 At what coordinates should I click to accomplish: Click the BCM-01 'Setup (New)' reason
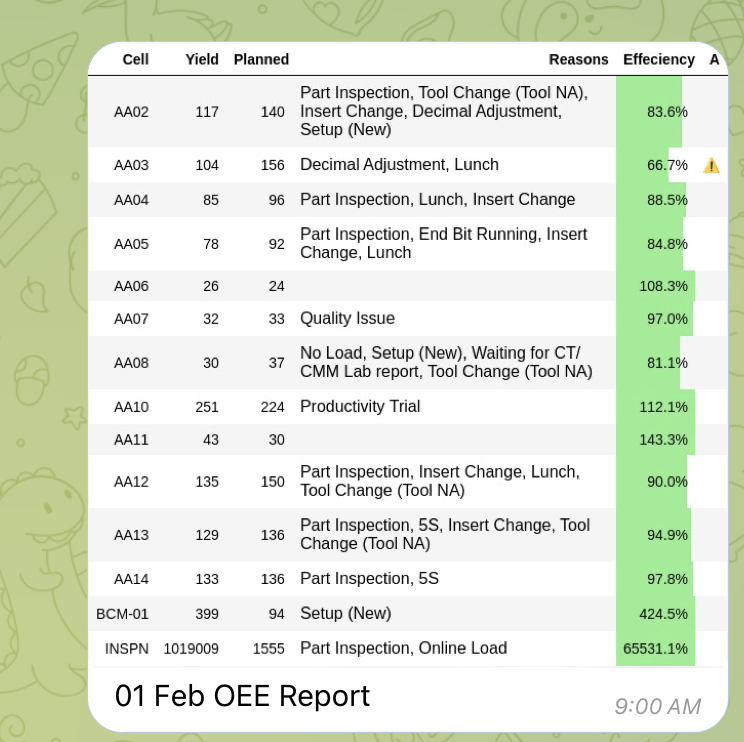click(x=346, y=613)
